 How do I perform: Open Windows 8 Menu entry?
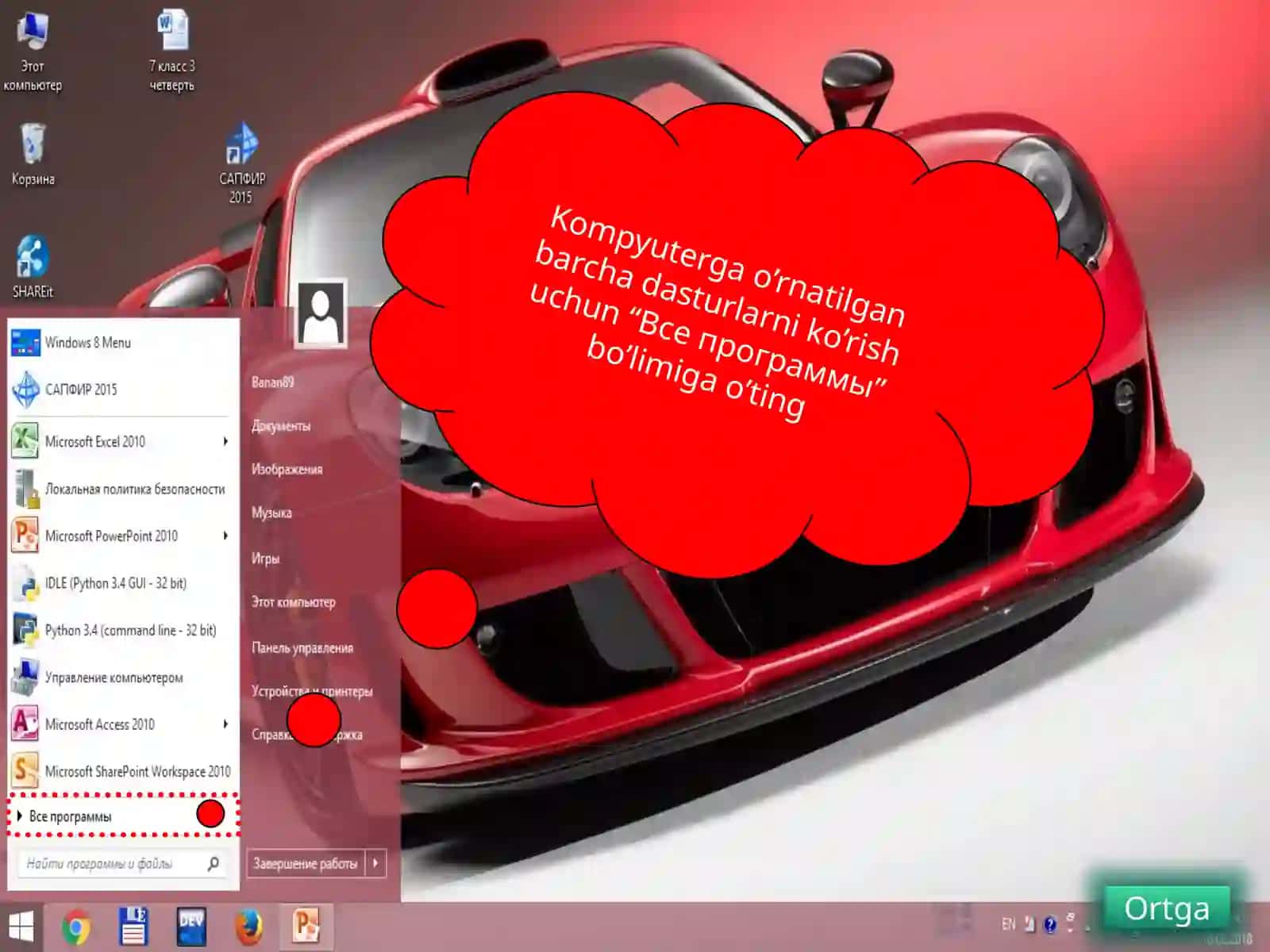coord(123,343)
